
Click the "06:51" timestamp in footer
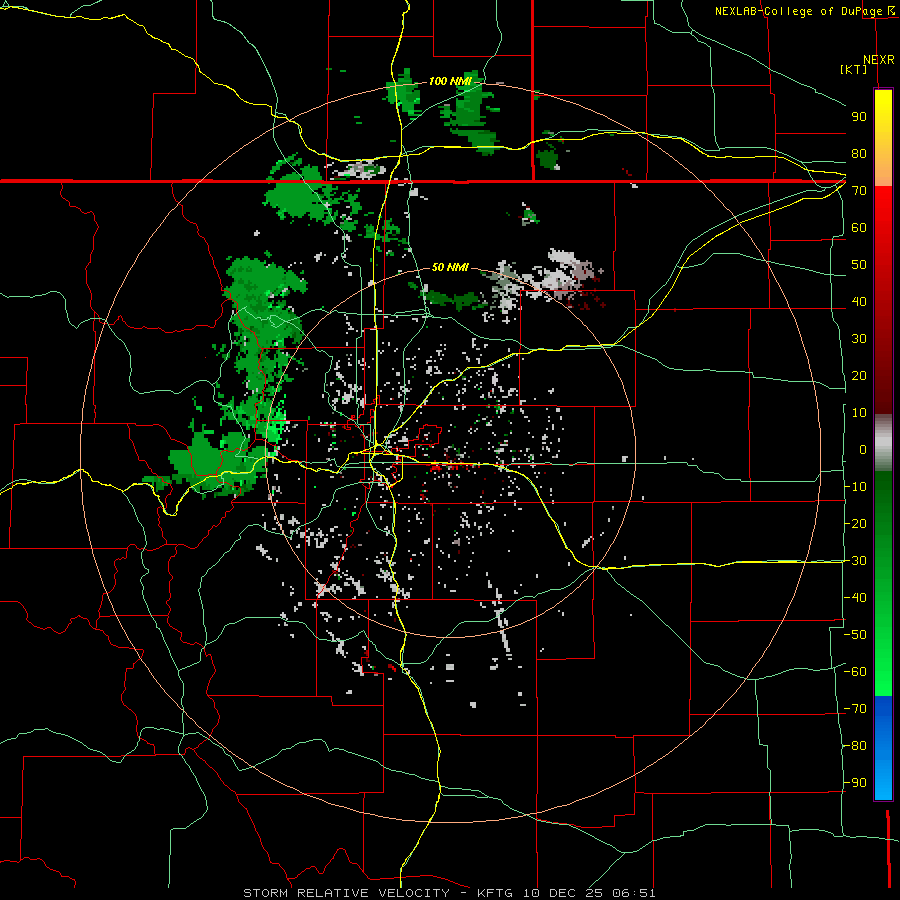click(634, 893)
